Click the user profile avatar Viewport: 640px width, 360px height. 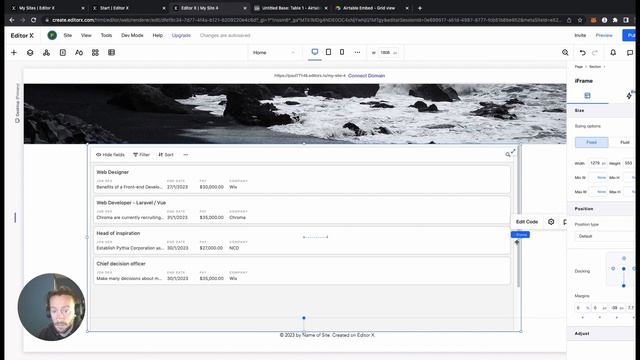pyautogui.click(x=52, y=36)
